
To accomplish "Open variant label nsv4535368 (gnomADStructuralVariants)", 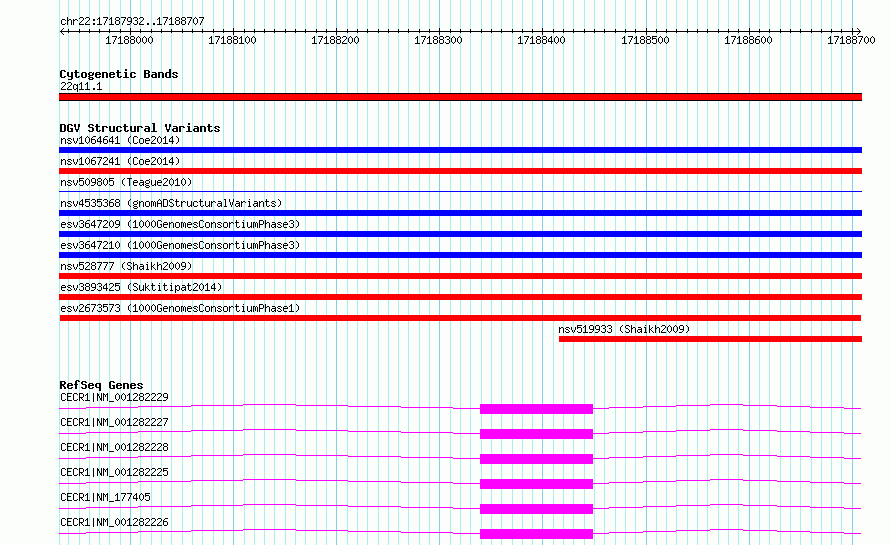I will (171, 203).
